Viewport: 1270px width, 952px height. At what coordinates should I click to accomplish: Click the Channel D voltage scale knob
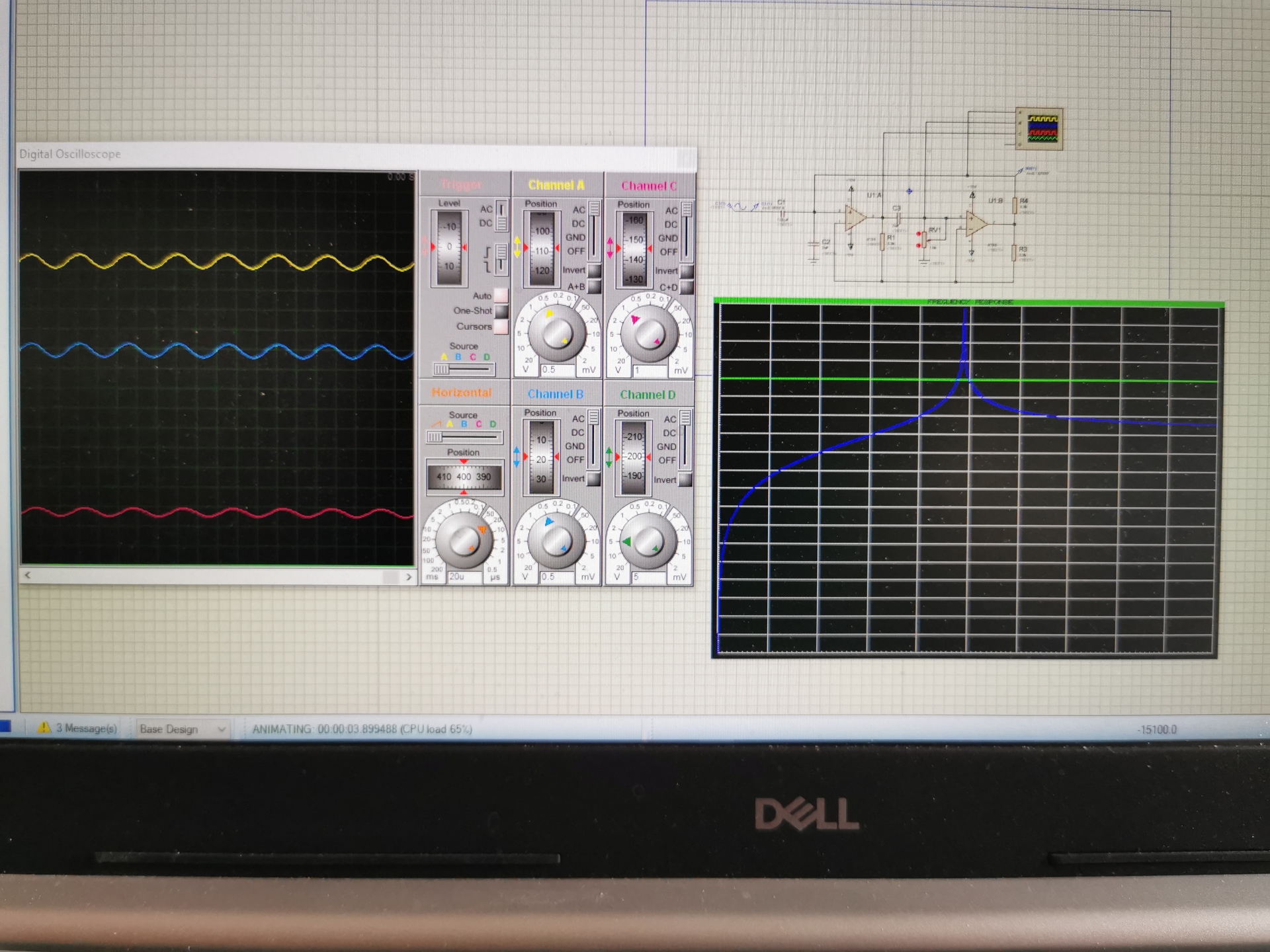point(648,541)
